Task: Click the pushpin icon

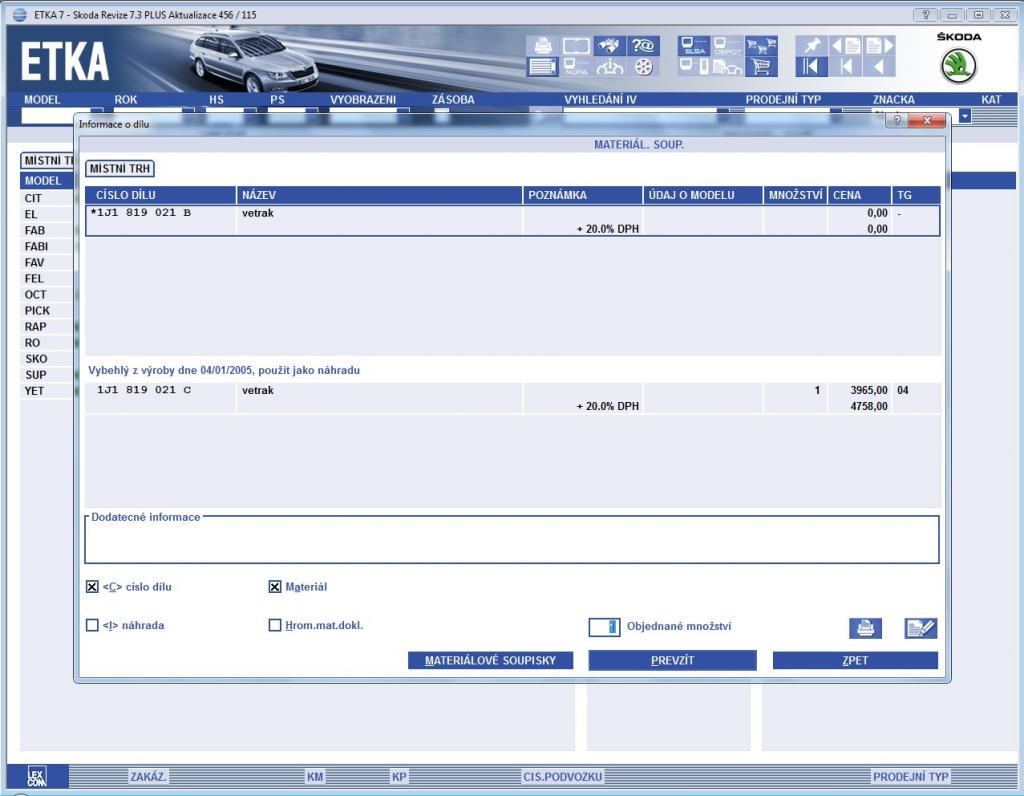Action: point(812,46)
